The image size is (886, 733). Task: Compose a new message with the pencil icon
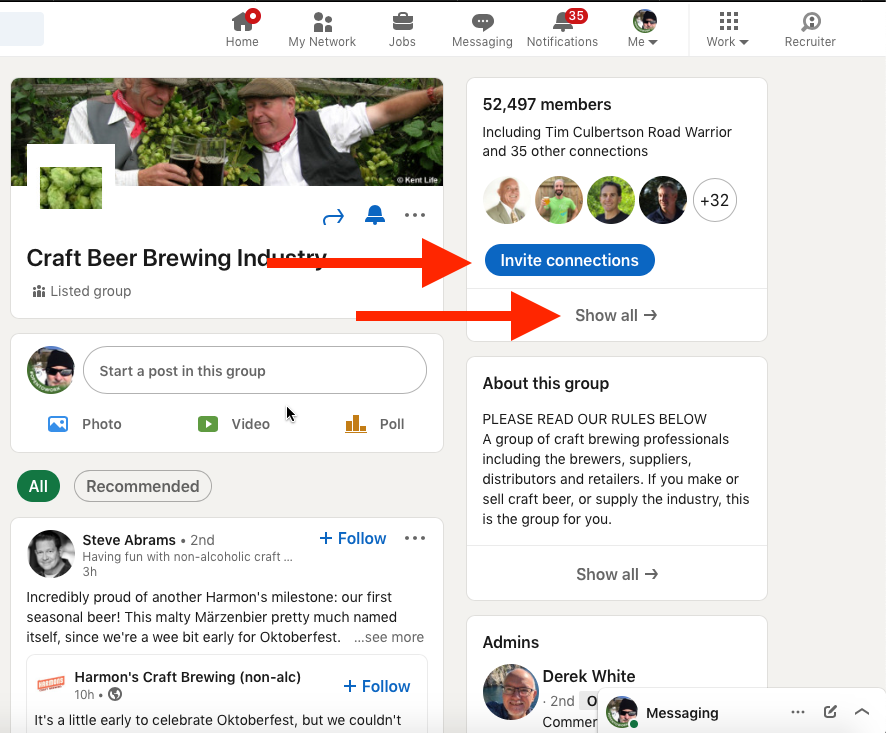point(830,712)
